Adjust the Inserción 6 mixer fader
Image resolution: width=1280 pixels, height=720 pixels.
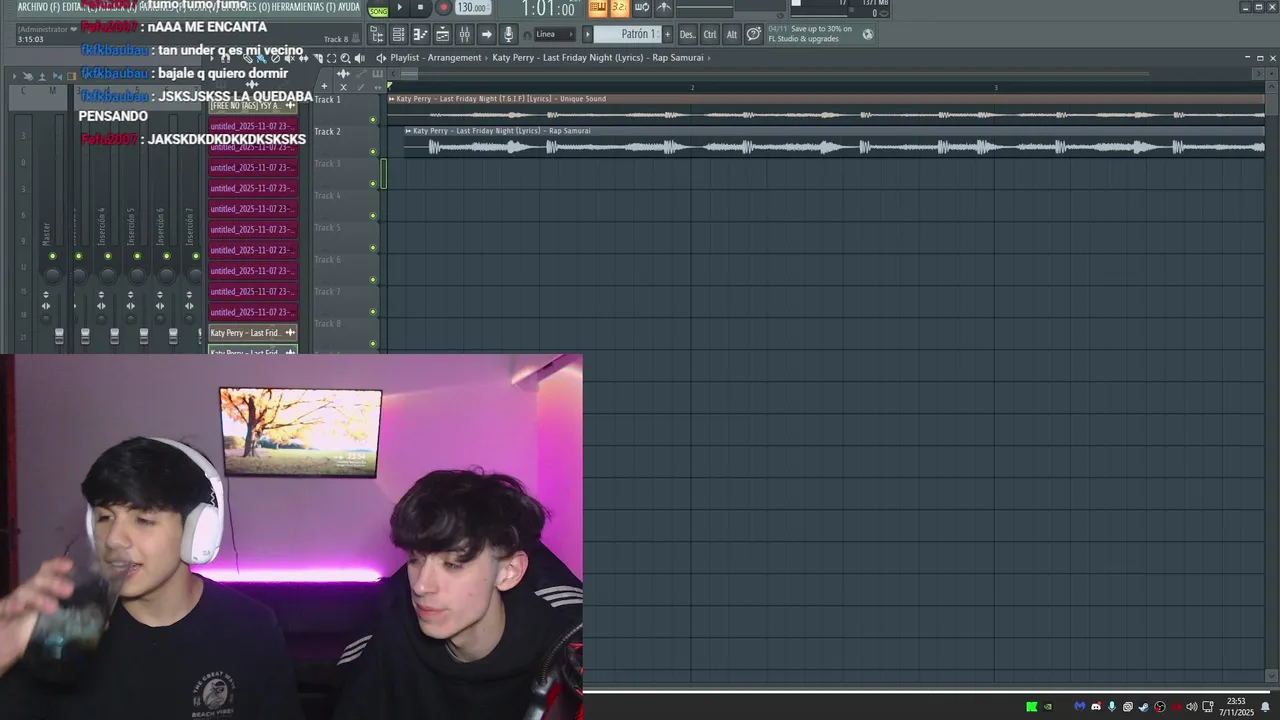point(173,336)
